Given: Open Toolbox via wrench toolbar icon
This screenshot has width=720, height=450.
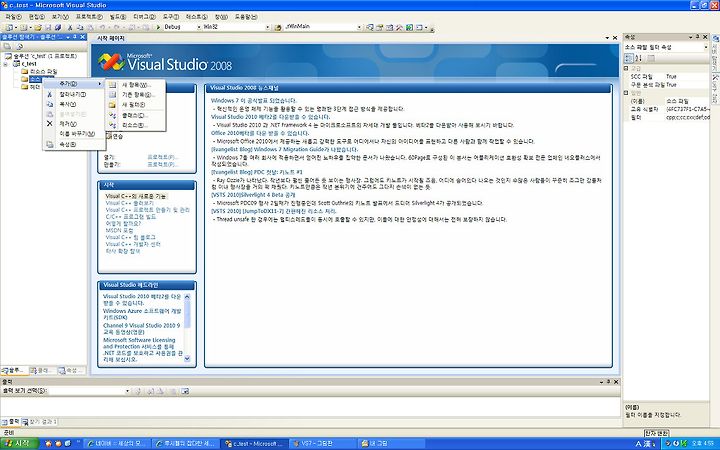Looking at the screenshot, I should 399,28.
